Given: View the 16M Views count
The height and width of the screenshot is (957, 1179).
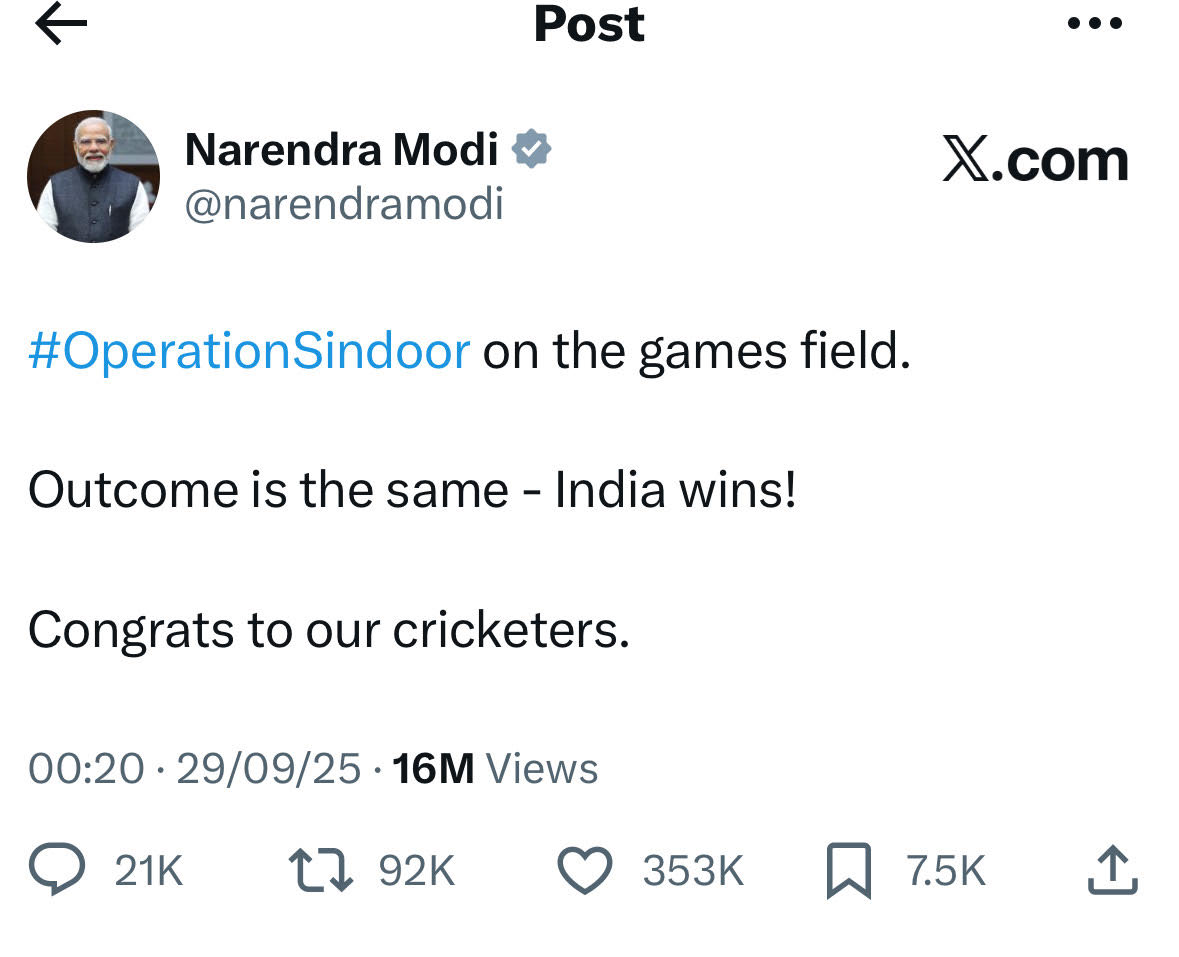Looking at the screenshot, I should click(495, 768).
